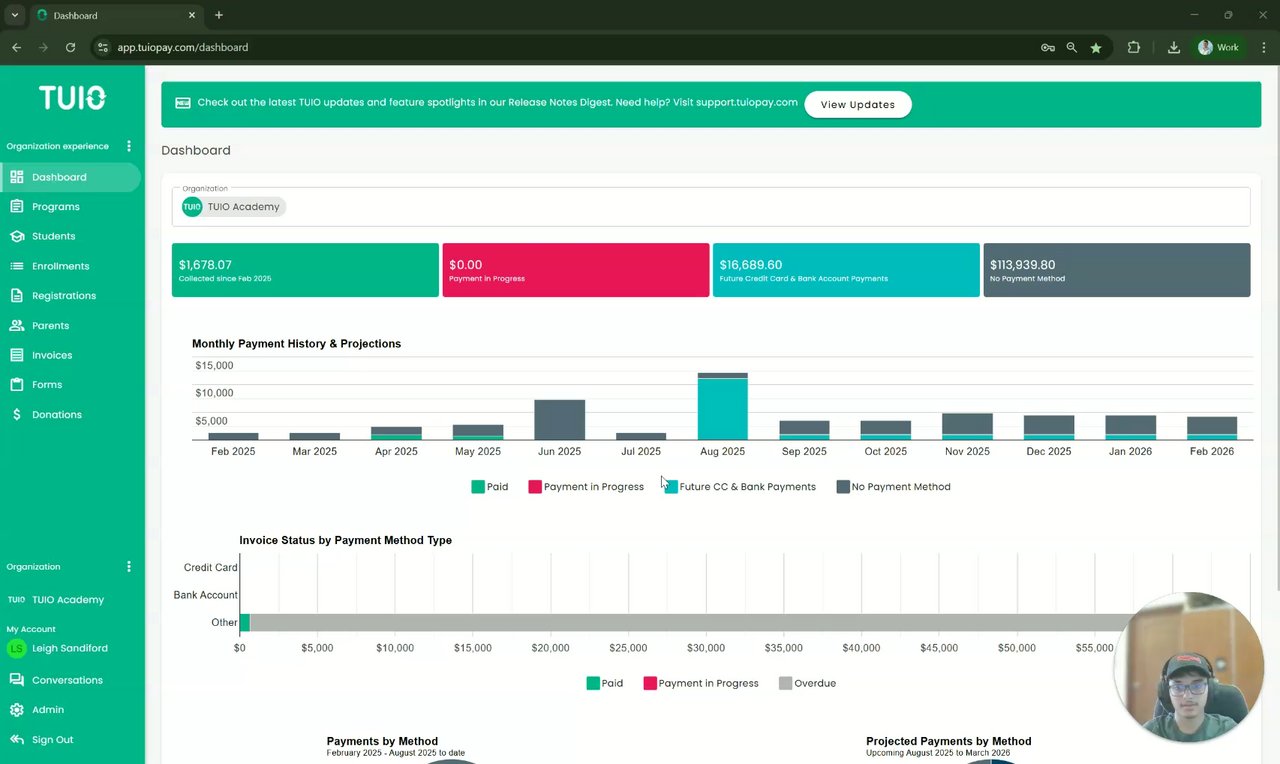
Task: Open the browser extensions puzzle icon
Action: click(x=1134, y=47)
